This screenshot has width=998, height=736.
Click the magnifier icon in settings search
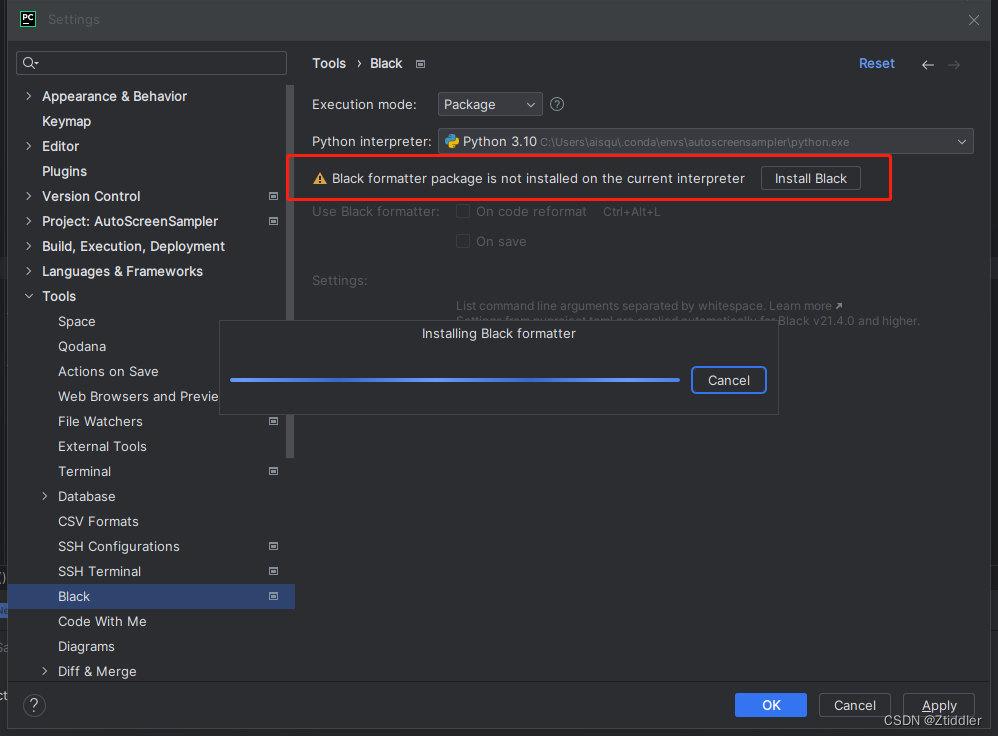[30, 63]
